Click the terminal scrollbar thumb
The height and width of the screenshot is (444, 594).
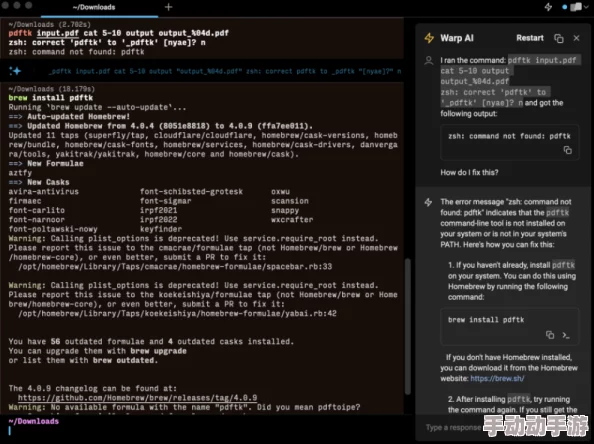408,326
